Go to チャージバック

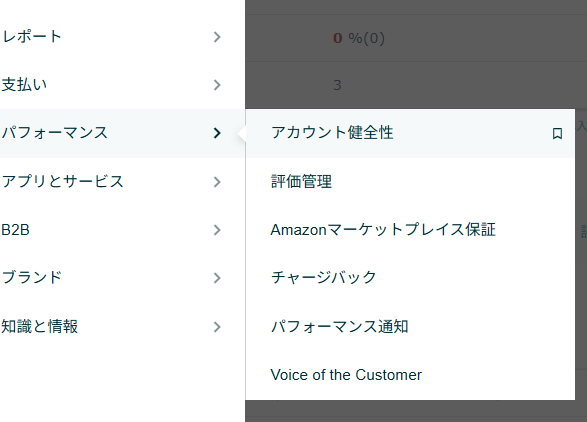tap(323, 277)
